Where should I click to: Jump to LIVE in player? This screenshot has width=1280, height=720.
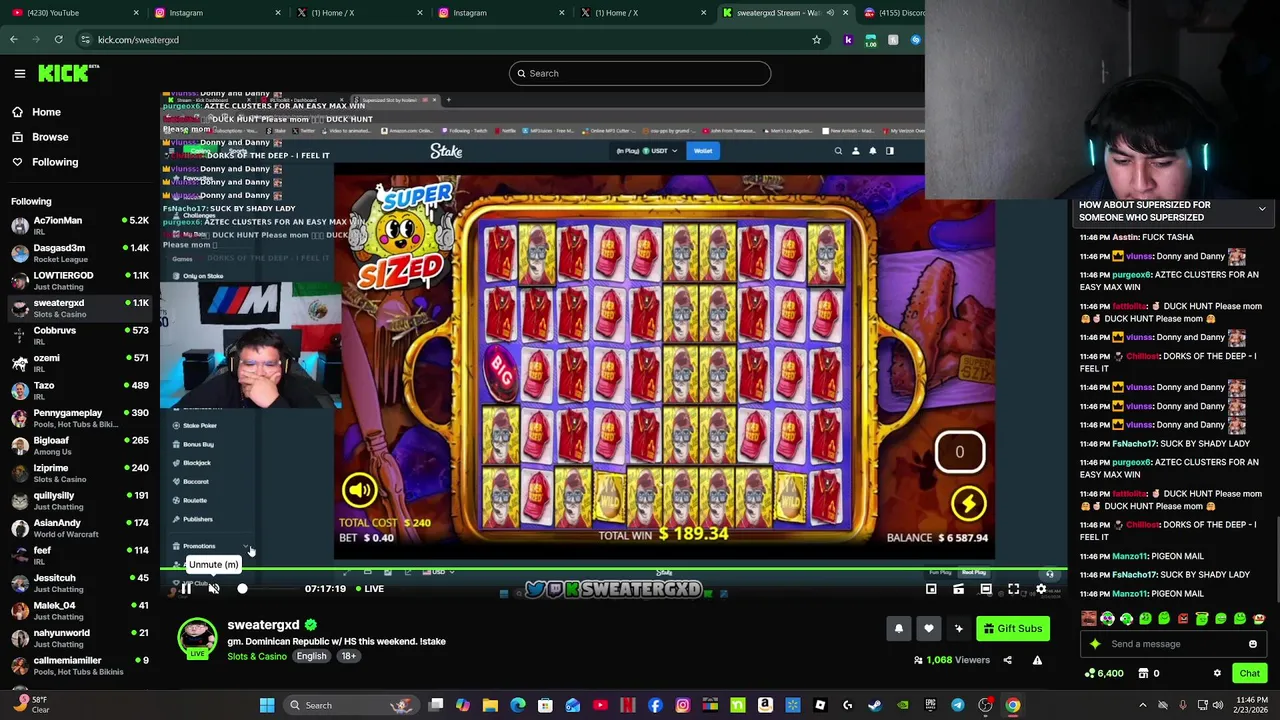click(x=368, y=589)
